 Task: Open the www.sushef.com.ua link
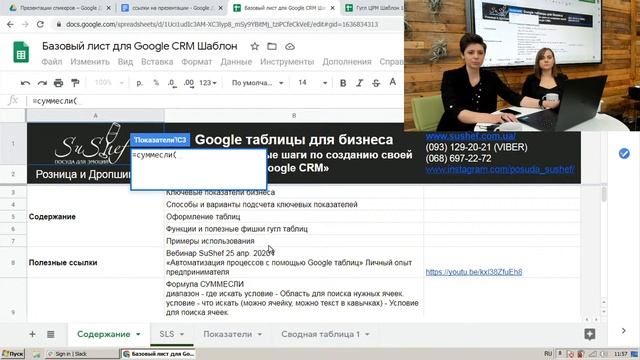(471, 136)
